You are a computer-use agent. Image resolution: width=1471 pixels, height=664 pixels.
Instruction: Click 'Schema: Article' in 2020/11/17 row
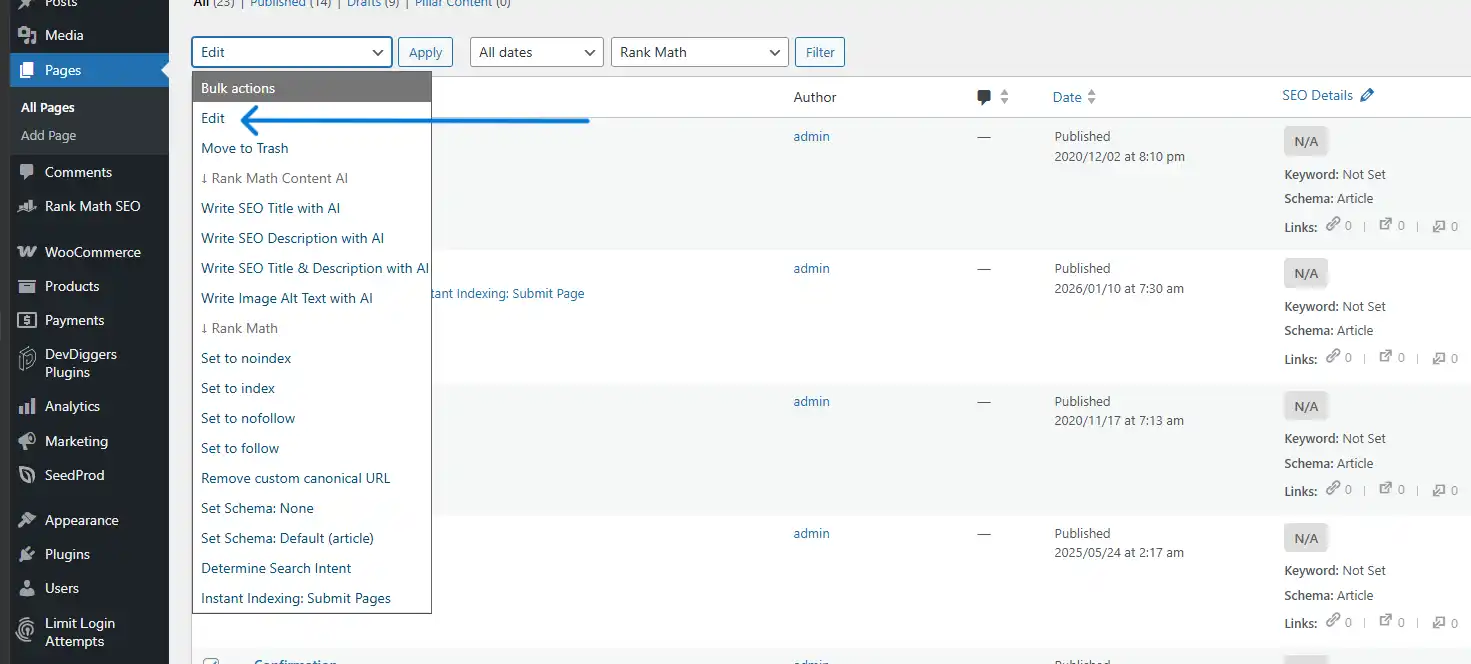(1329, 463)
